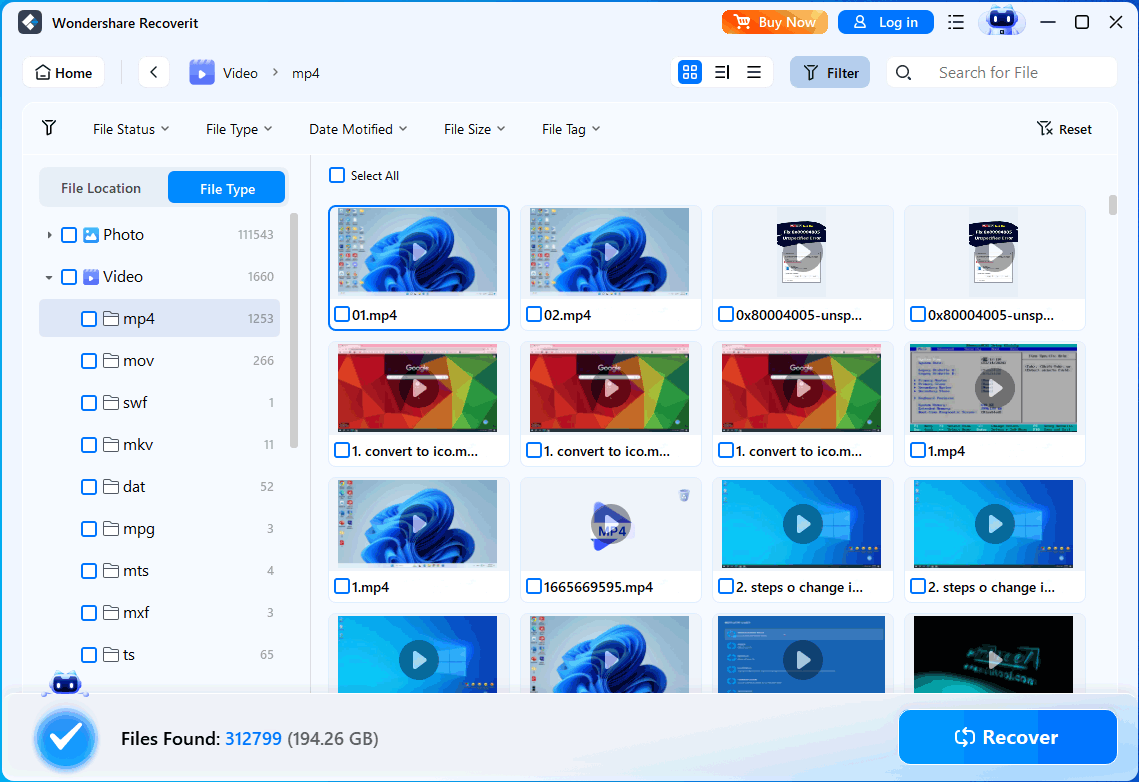This screenshot has width=1139, height=782.
Task: Check the mp4 folder checkbox
Action: point(89,319)
